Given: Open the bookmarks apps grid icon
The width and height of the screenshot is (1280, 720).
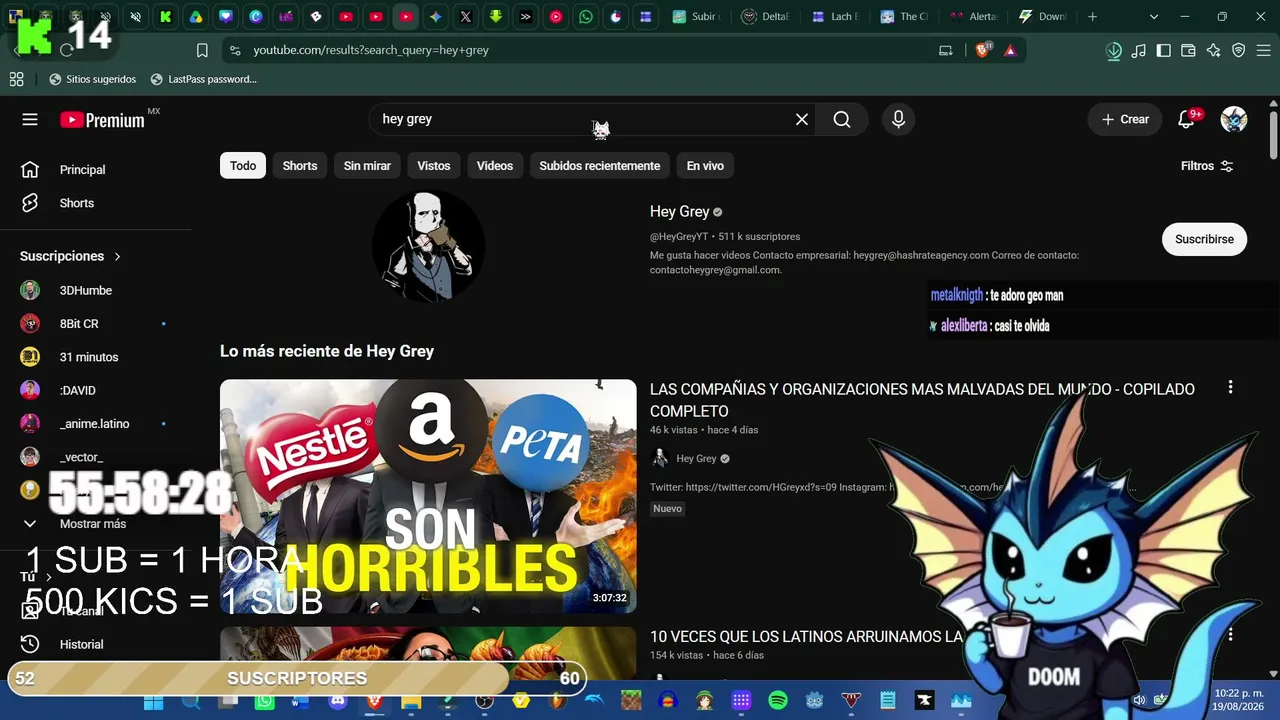Looking at the screenshot, I should tap(16, 79).
